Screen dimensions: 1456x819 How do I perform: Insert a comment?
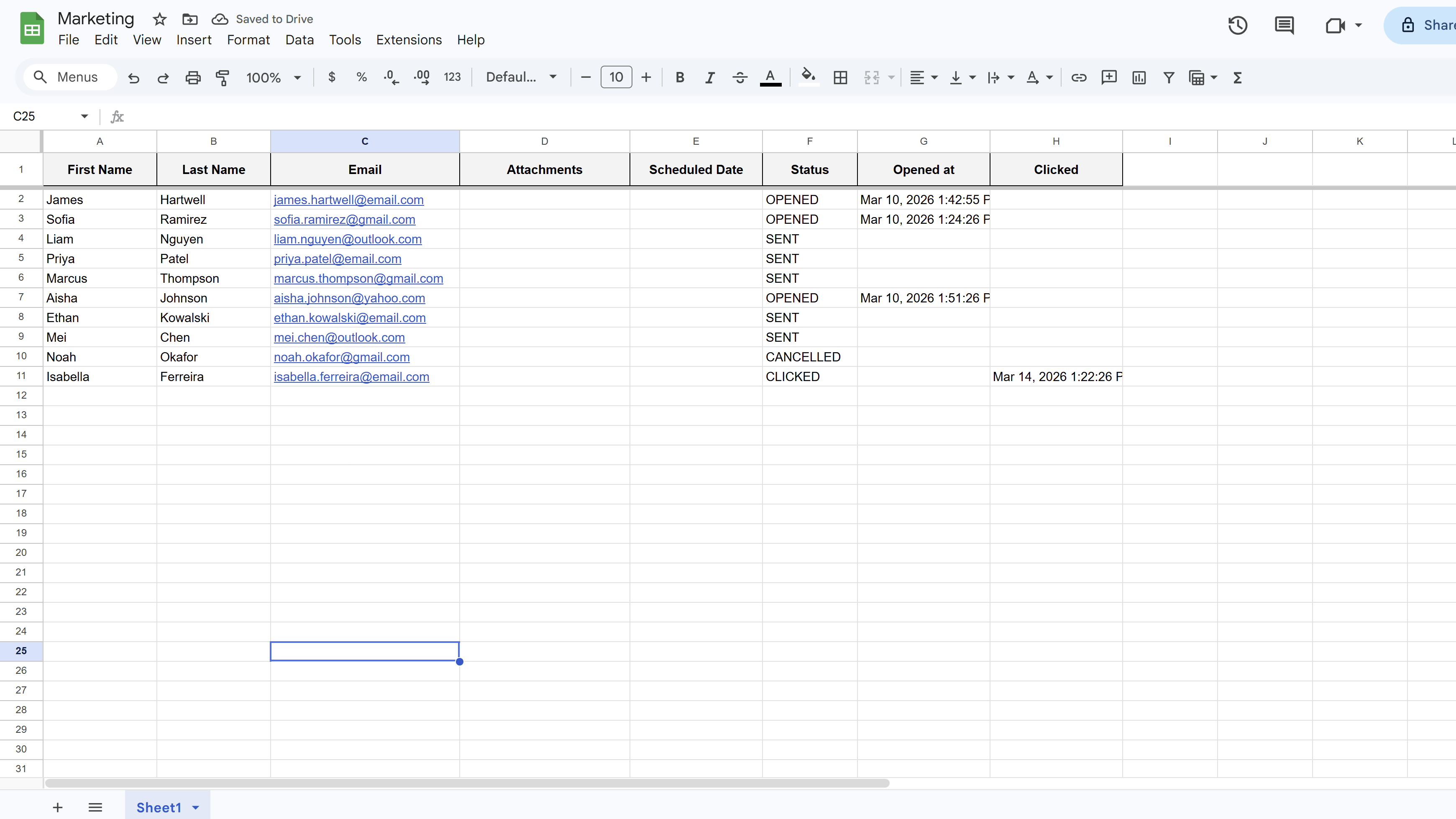click(x=1108, y=77)
